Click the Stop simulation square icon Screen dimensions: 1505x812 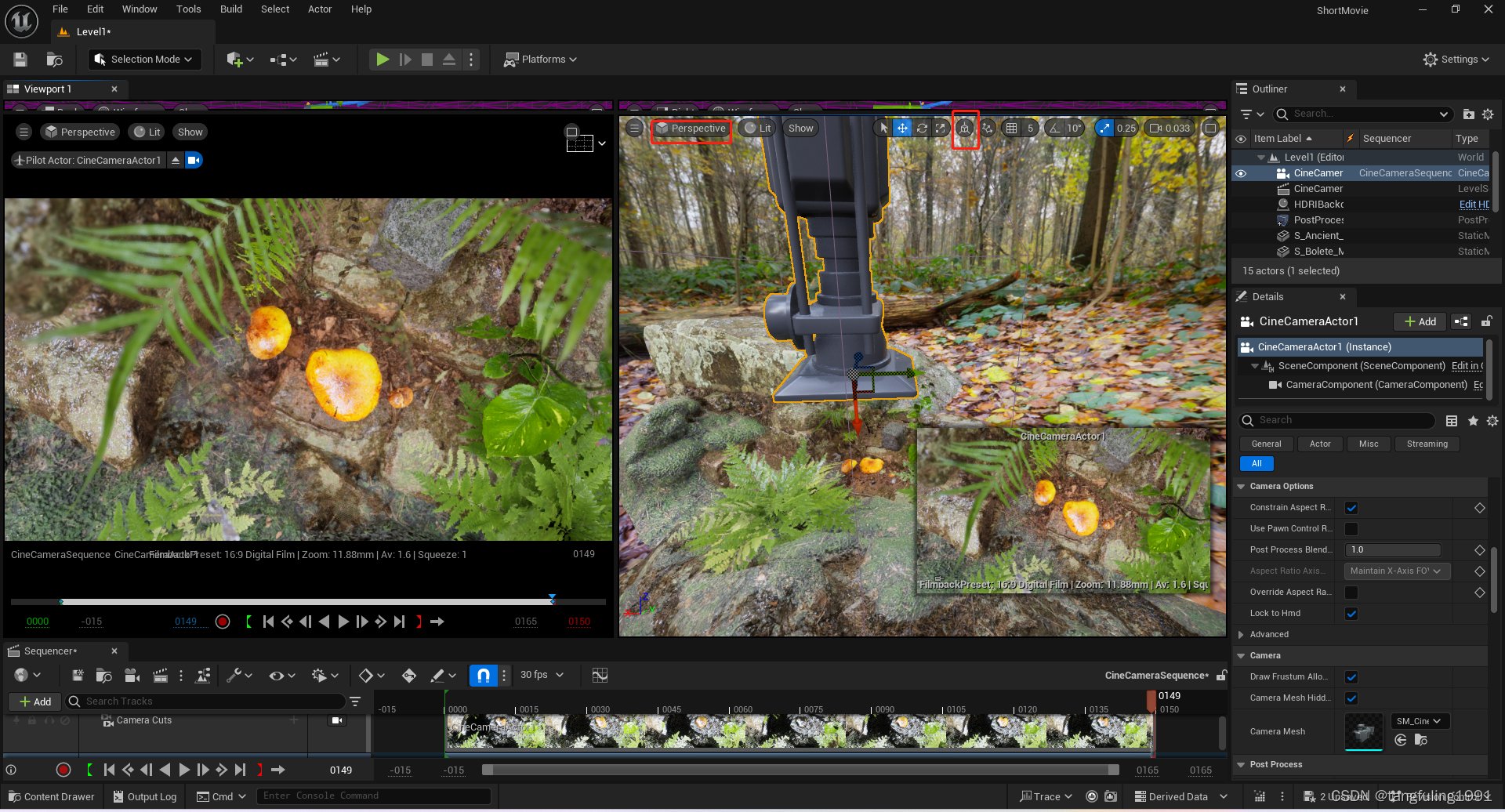pyautogui.click(x=427, y=60)
